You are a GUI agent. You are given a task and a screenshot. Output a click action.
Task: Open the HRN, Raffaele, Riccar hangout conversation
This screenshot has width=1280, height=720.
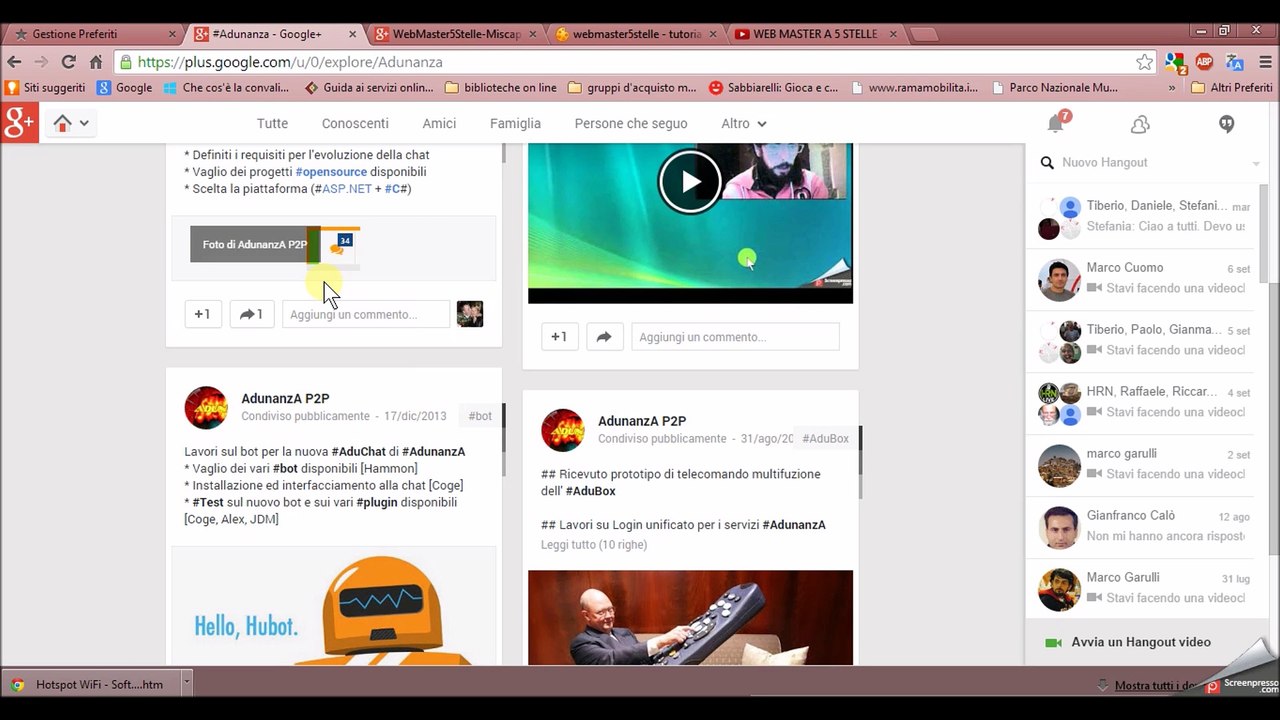tap(1143, 402)
